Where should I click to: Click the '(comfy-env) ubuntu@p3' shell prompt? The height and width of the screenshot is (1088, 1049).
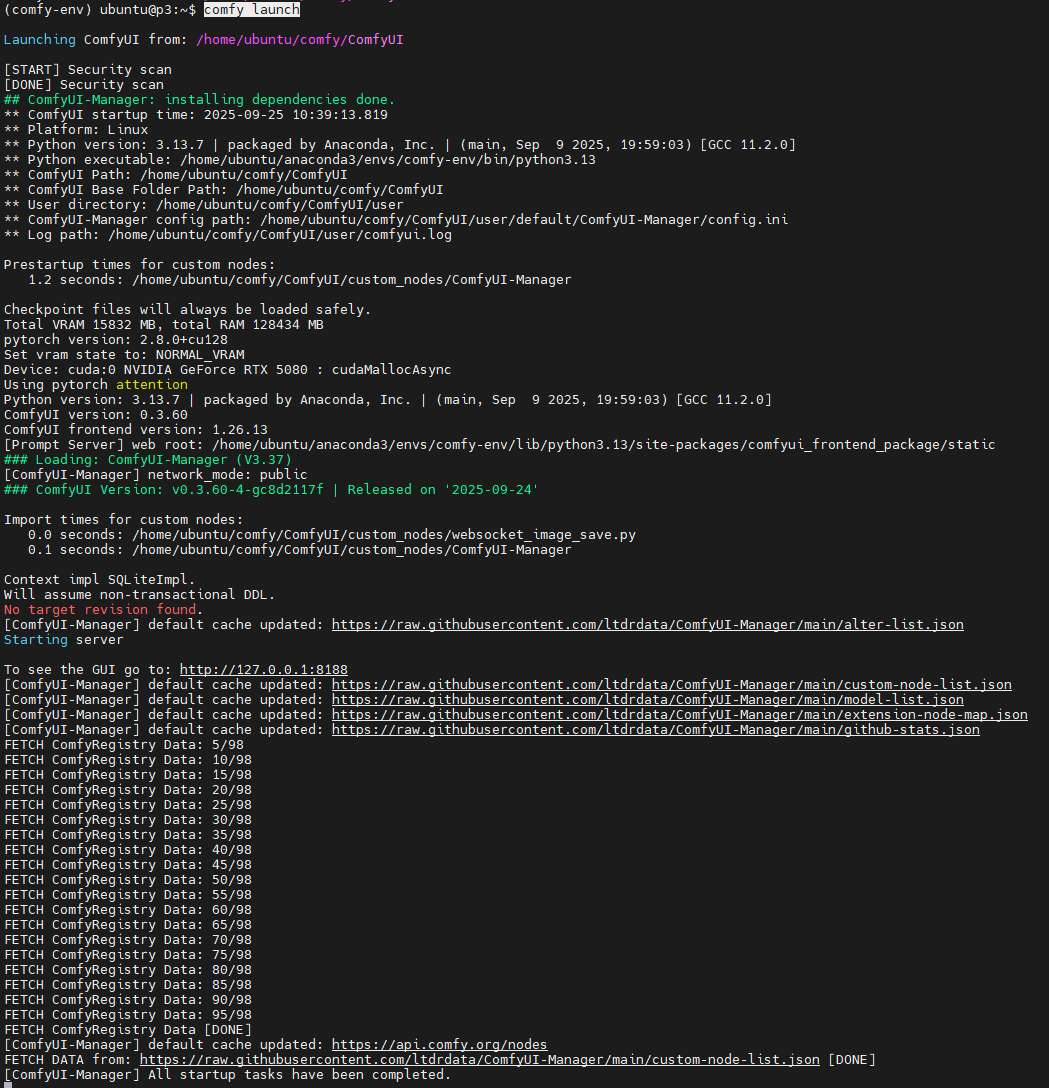click(100, 10)
